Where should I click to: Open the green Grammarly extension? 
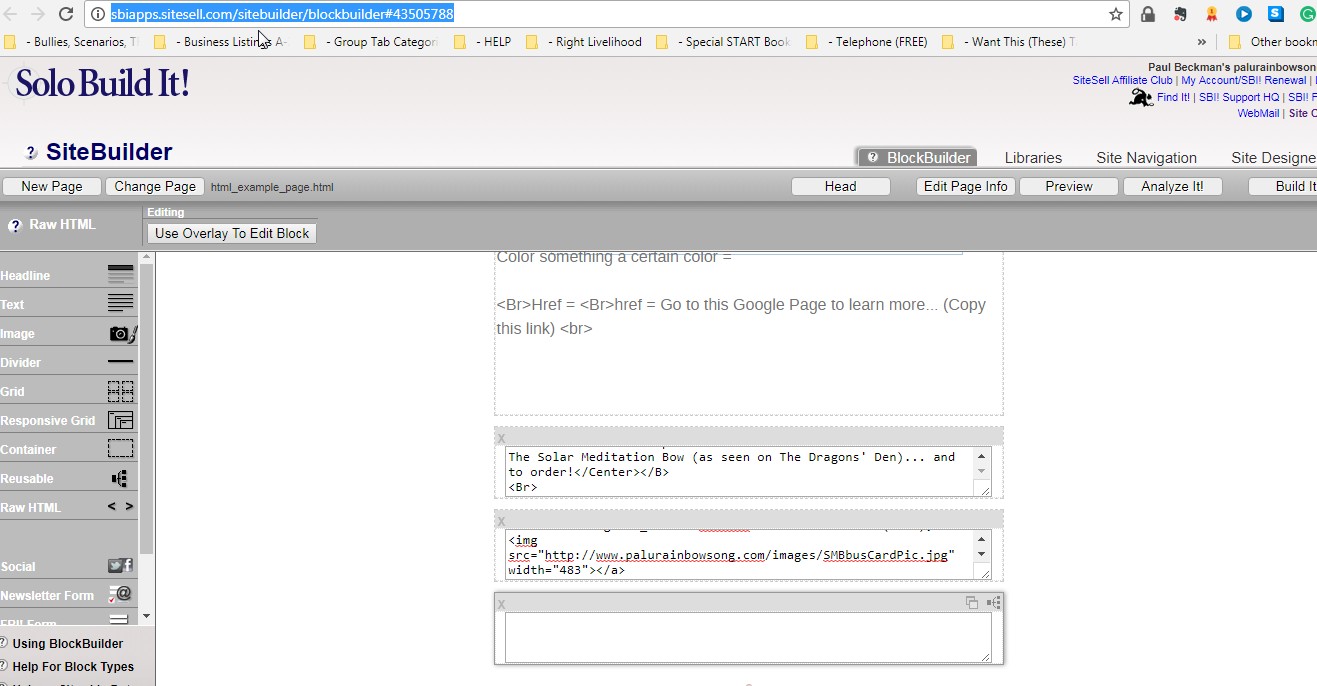1308,14
